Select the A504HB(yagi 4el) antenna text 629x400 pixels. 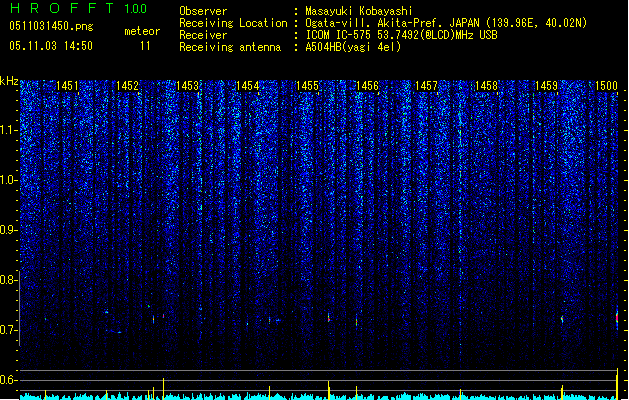[x=353, y=47]
